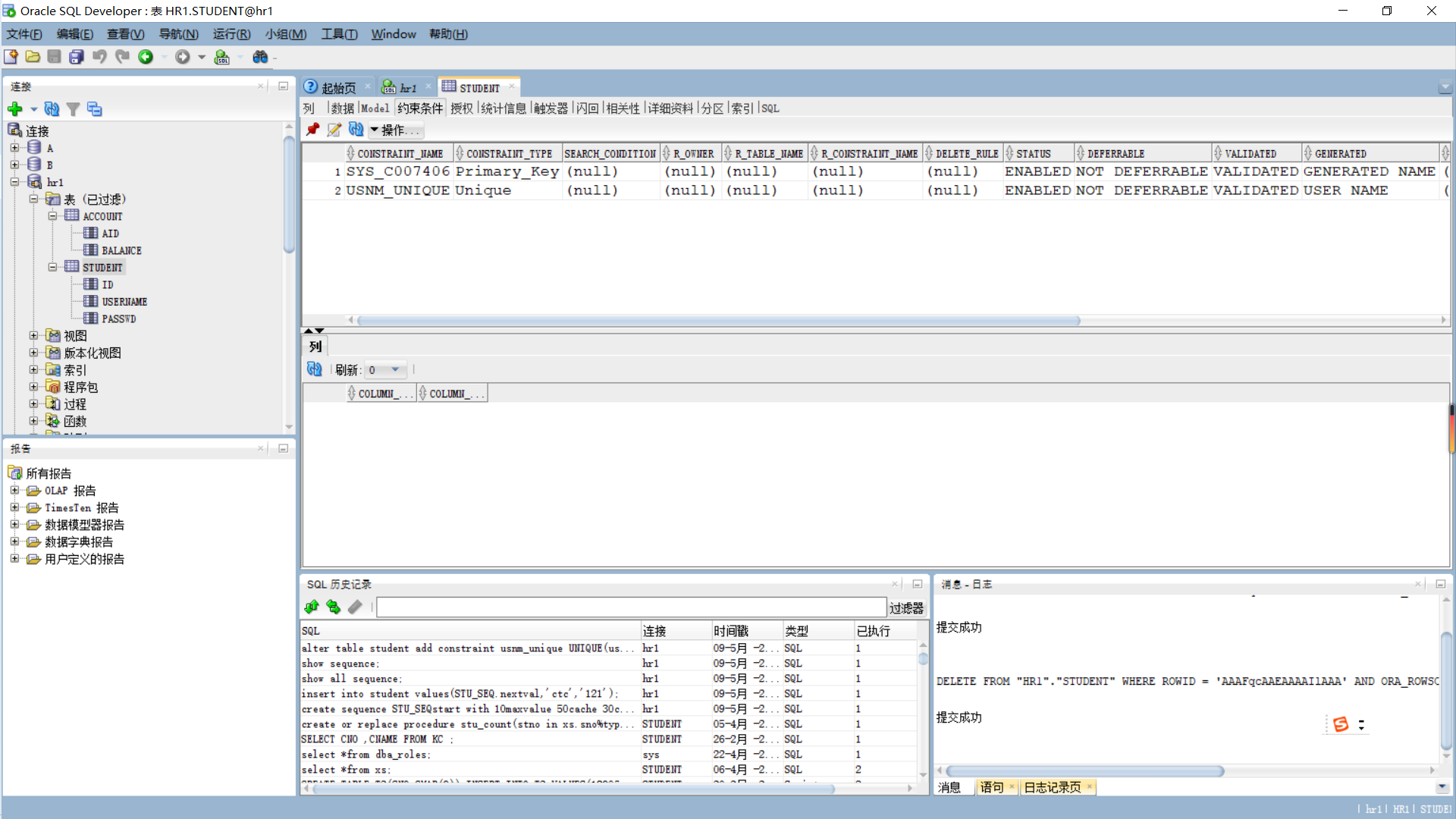Click the Edit table pencil icon
This screenshot has height=819, width=1456.
(x=334, y=130)
